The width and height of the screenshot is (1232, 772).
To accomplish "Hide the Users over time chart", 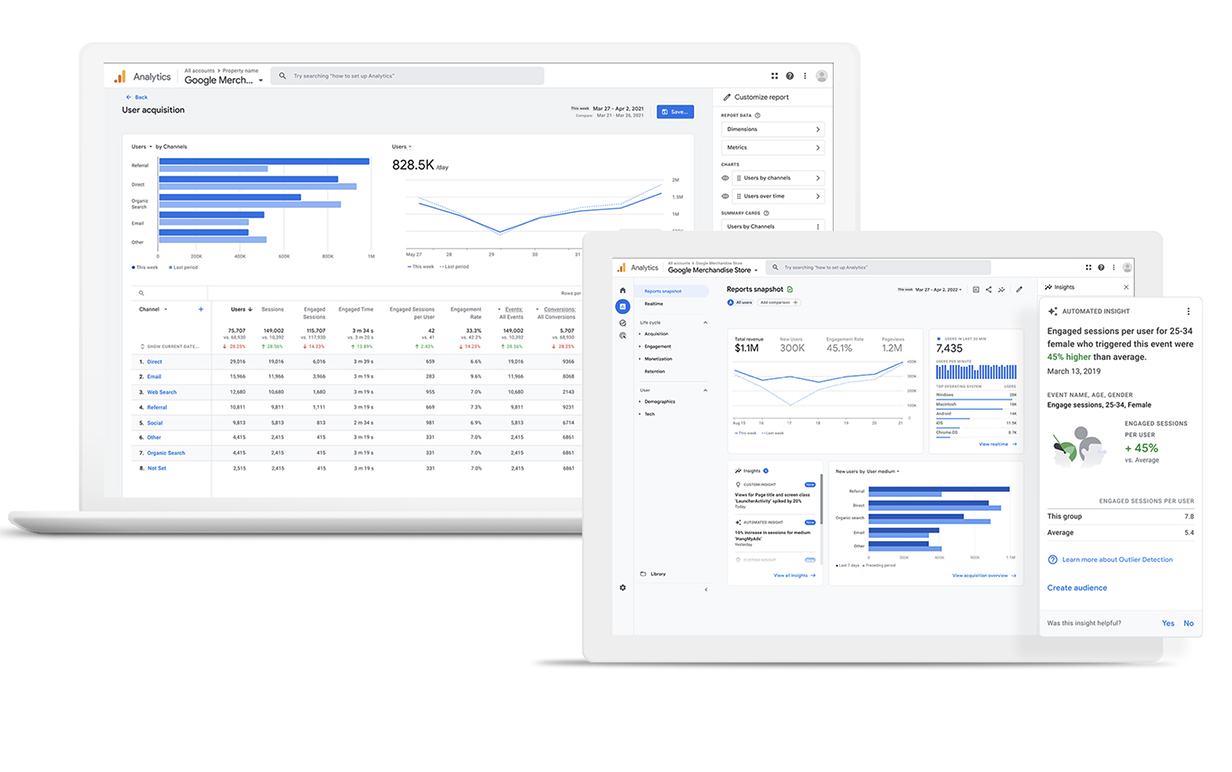I will [725, 196].
